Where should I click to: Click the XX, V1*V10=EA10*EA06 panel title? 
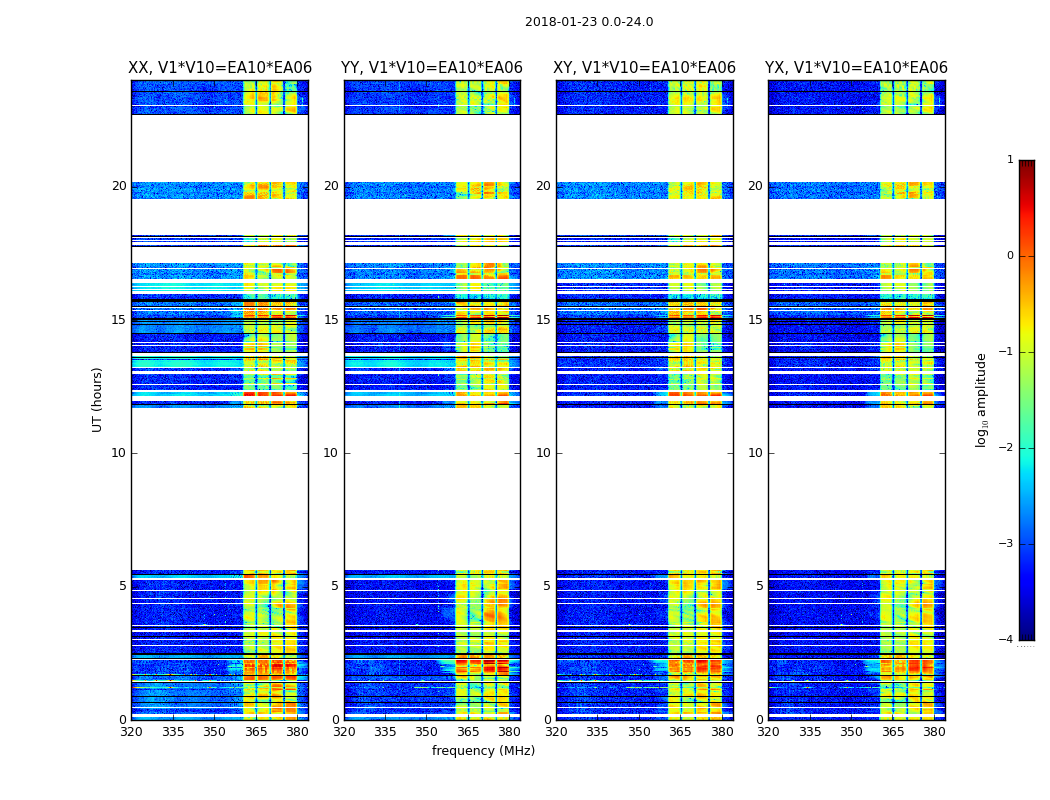click(x=220, y=68)
